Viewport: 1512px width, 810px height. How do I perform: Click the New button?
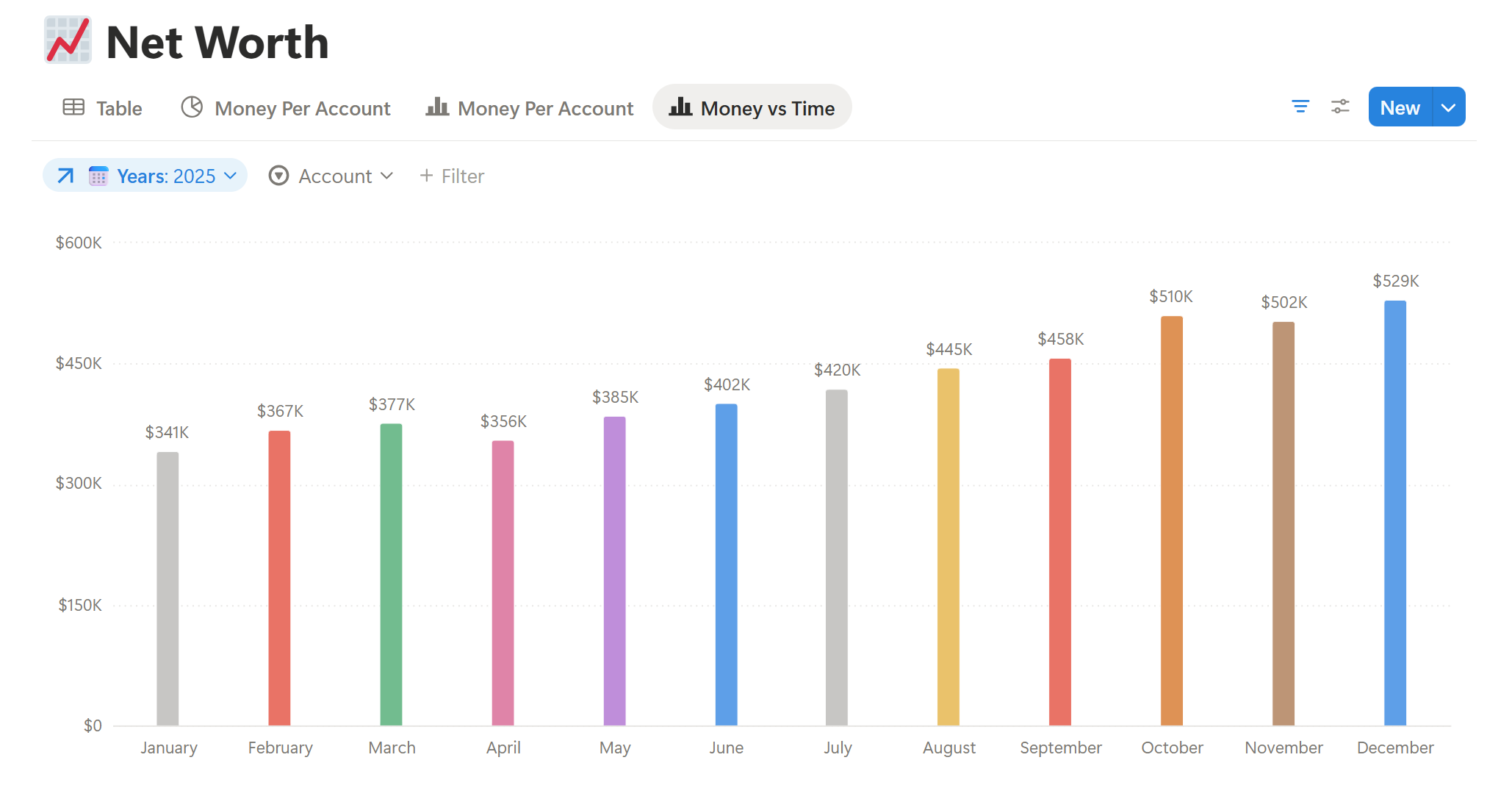coord(1399,107)
